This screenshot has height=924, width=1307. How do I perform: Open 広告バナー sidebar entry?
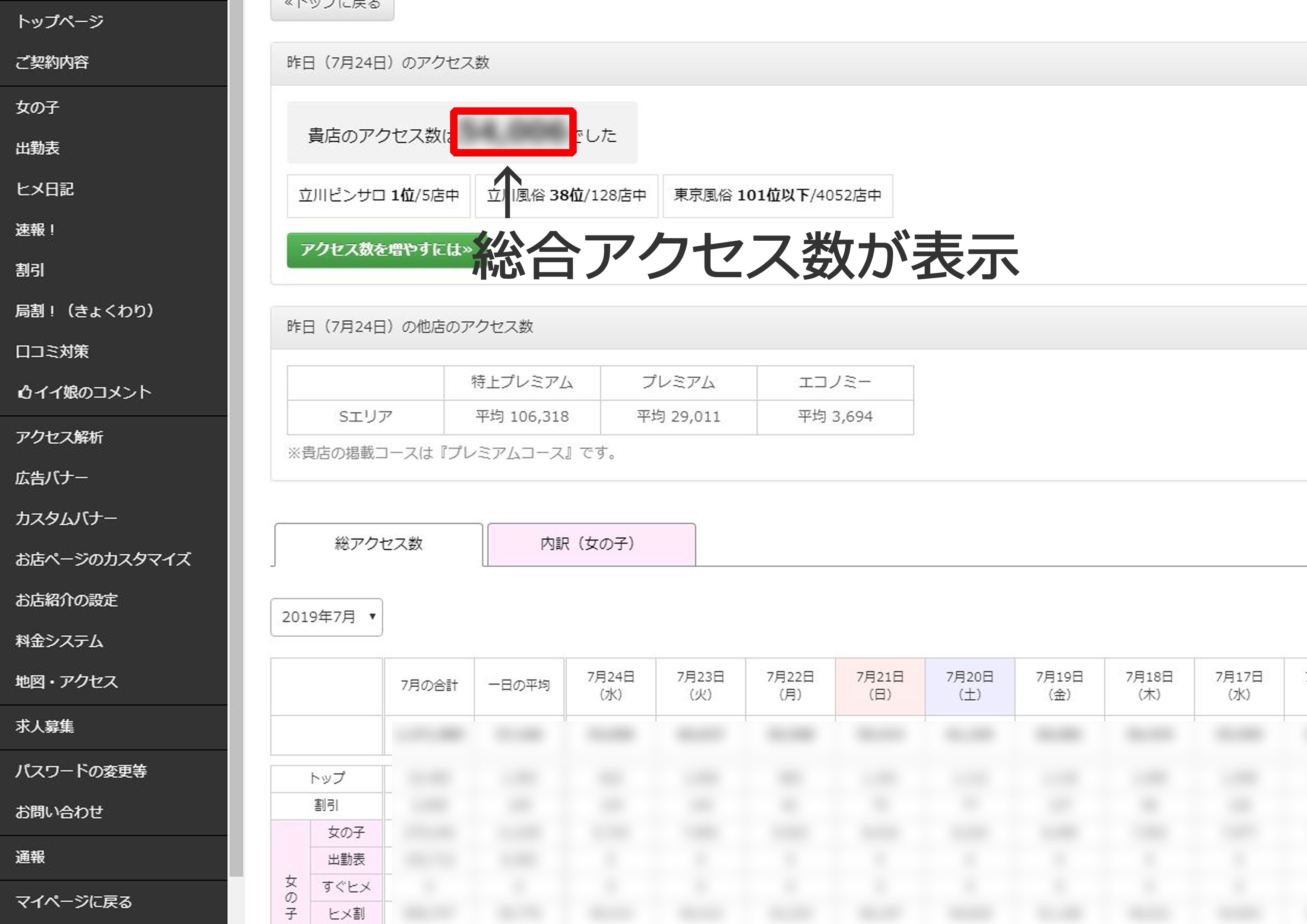[51, 478]
